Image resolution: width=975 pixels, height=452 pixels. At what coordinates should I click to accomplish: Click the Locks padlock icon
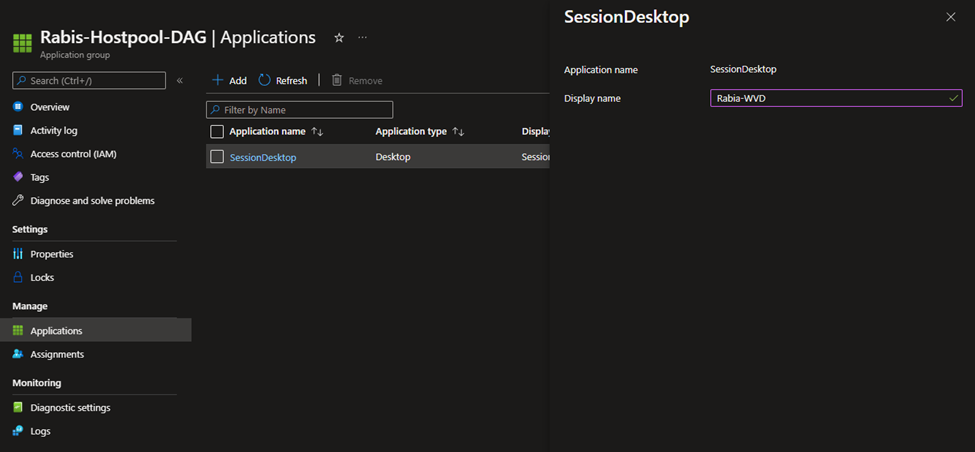coord(18,277)
